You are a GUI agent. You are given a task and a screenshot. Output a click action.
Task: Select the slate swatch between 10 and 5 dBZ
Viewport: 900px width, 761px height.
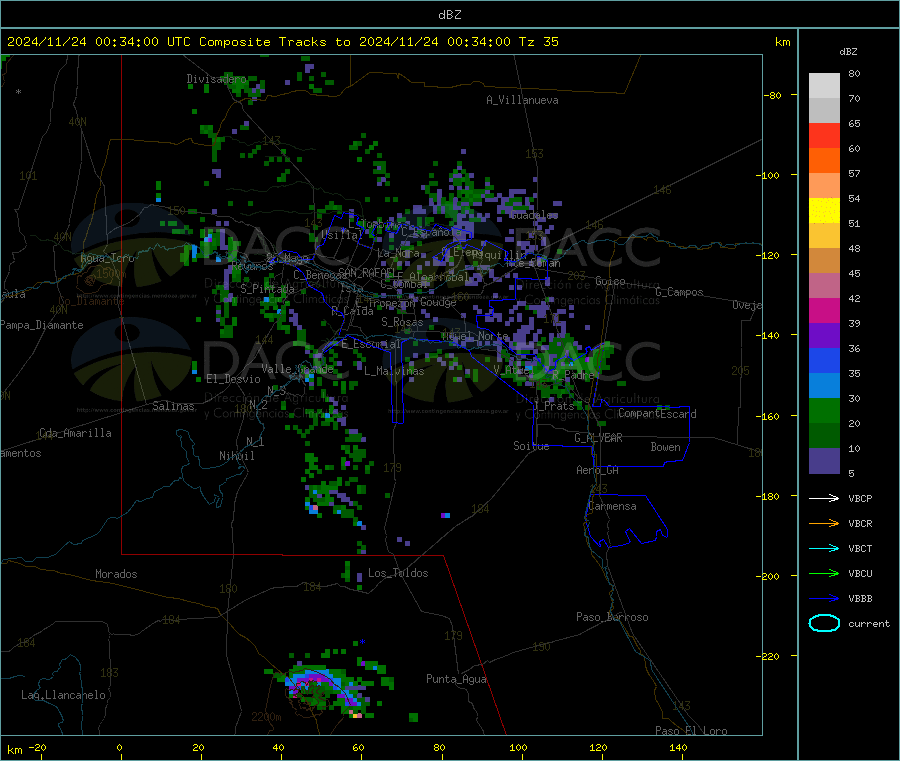pos(824,461)
